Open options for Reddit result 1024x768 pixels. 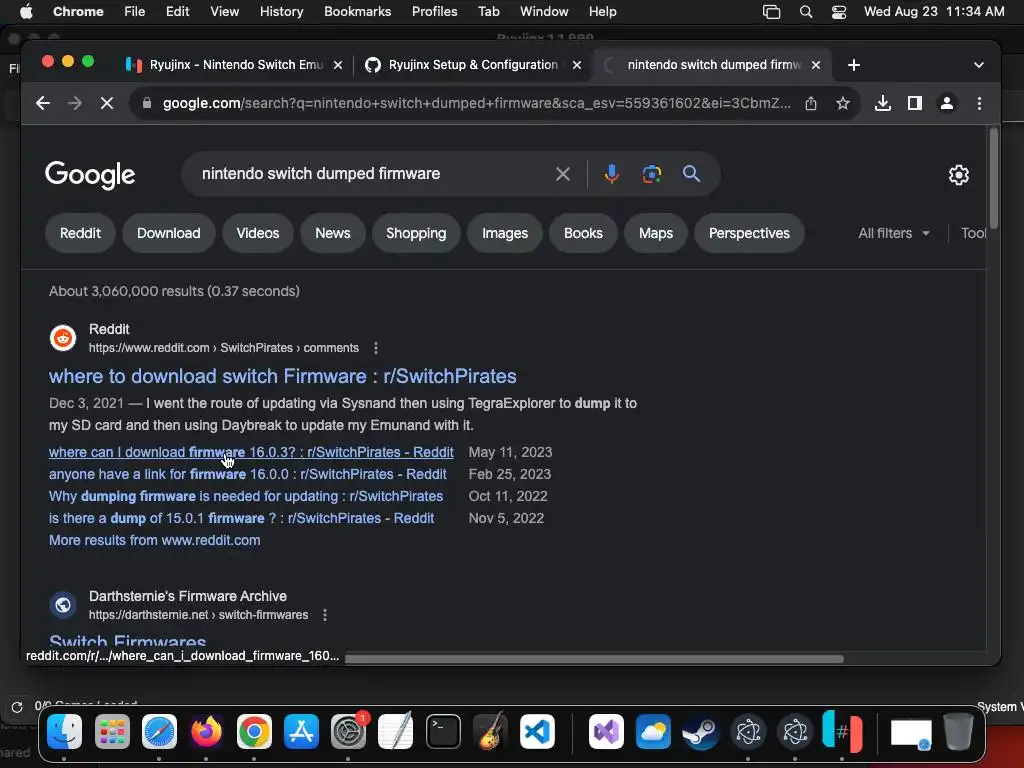[x=376, y=348]
